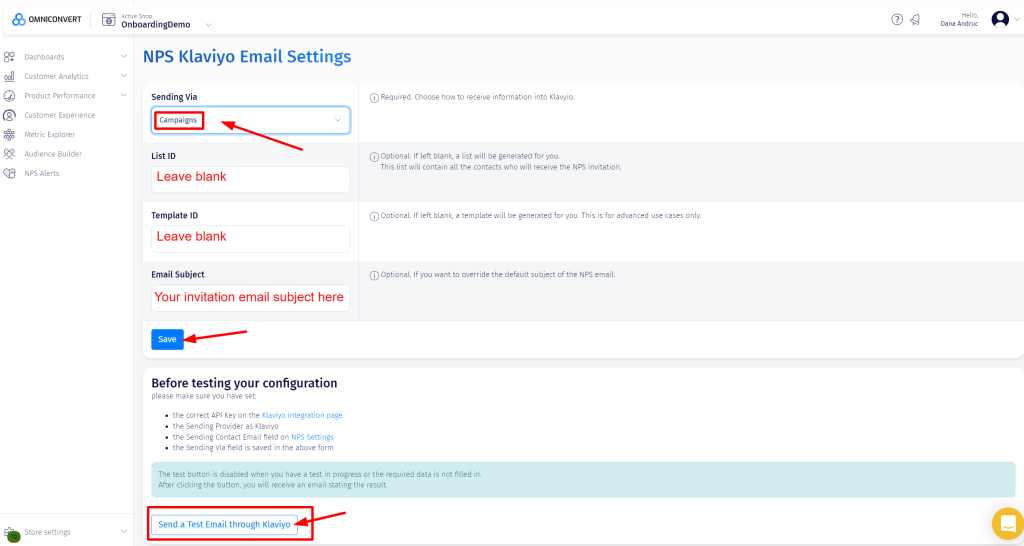Viewport: 1024px width, 546px height.
Task: Open the help question mark icon
Action: pos(897,20)
